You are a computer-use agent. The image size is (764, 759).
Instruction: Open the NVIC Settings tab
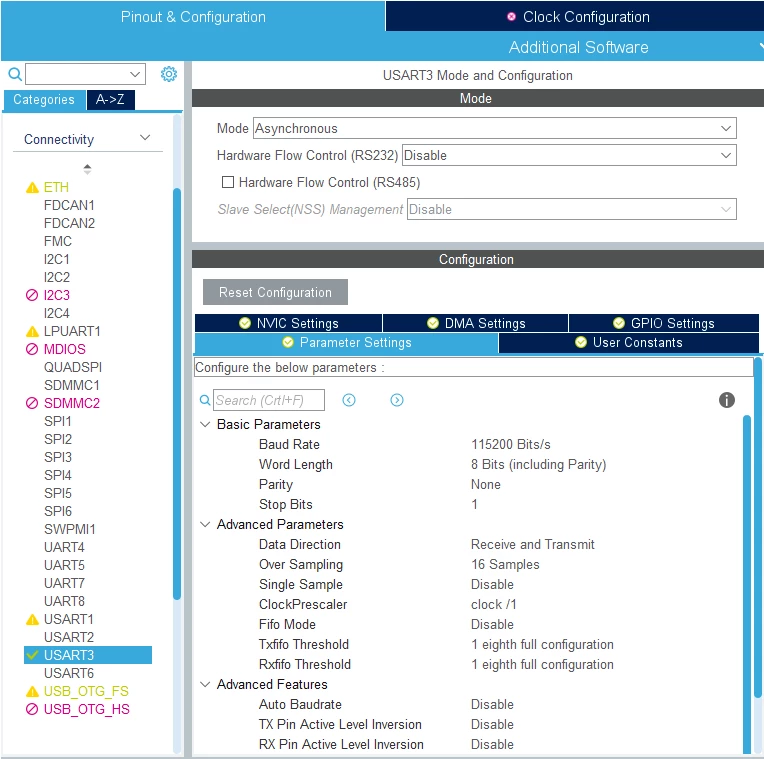click(x=288, y=323)
